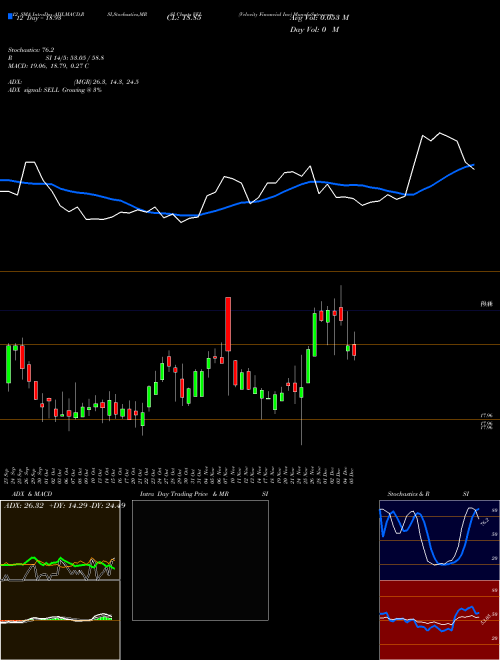
Task: Click the '17.96' price label on right axis
Action: (x=486, y=415)
